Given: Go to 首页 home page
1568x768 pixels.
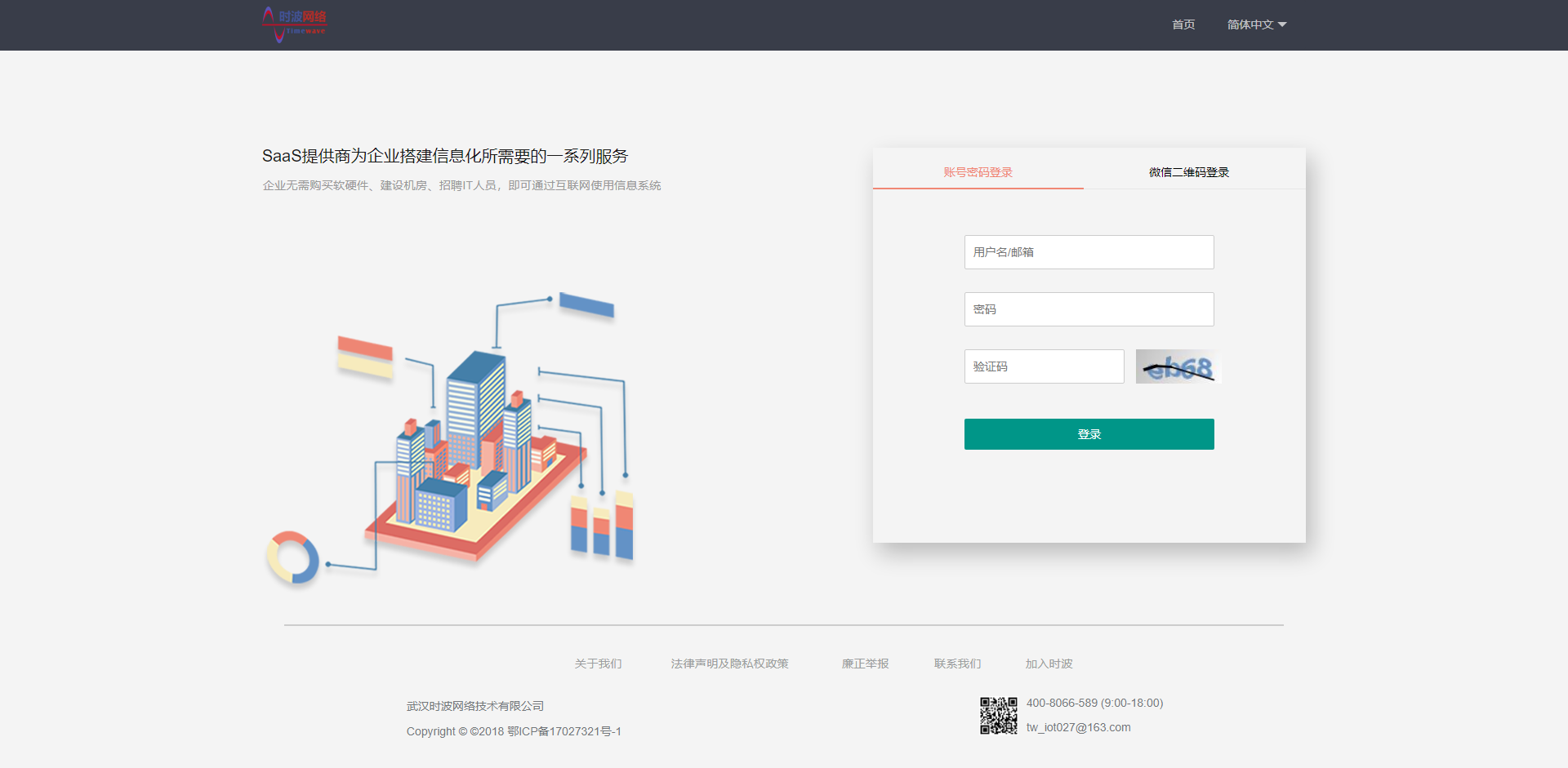Looking at the screenshot, I should tap(1183, 24).
